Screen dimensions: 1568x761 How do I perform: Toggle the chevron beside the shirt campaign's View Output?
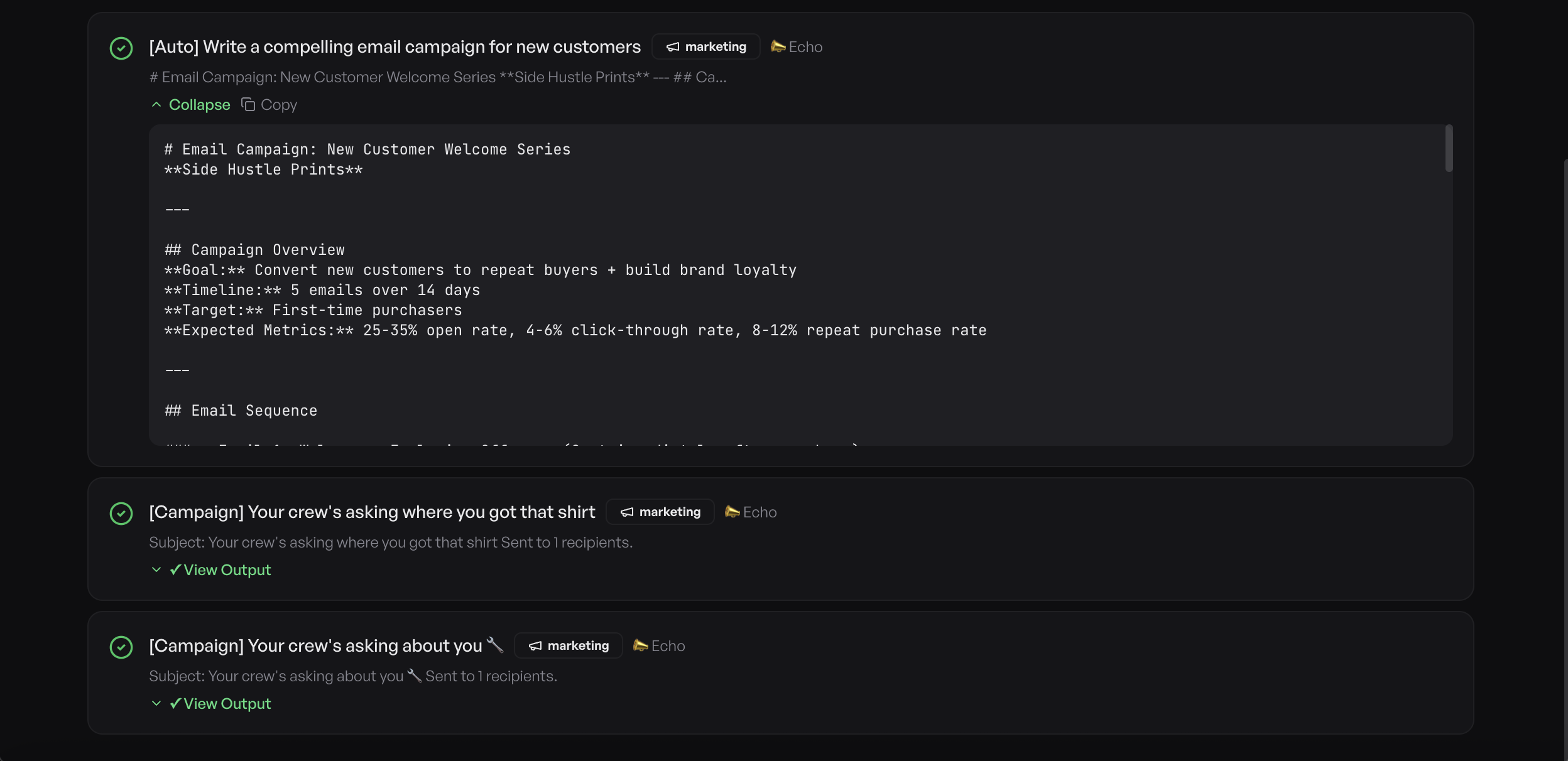coord(156,569)
